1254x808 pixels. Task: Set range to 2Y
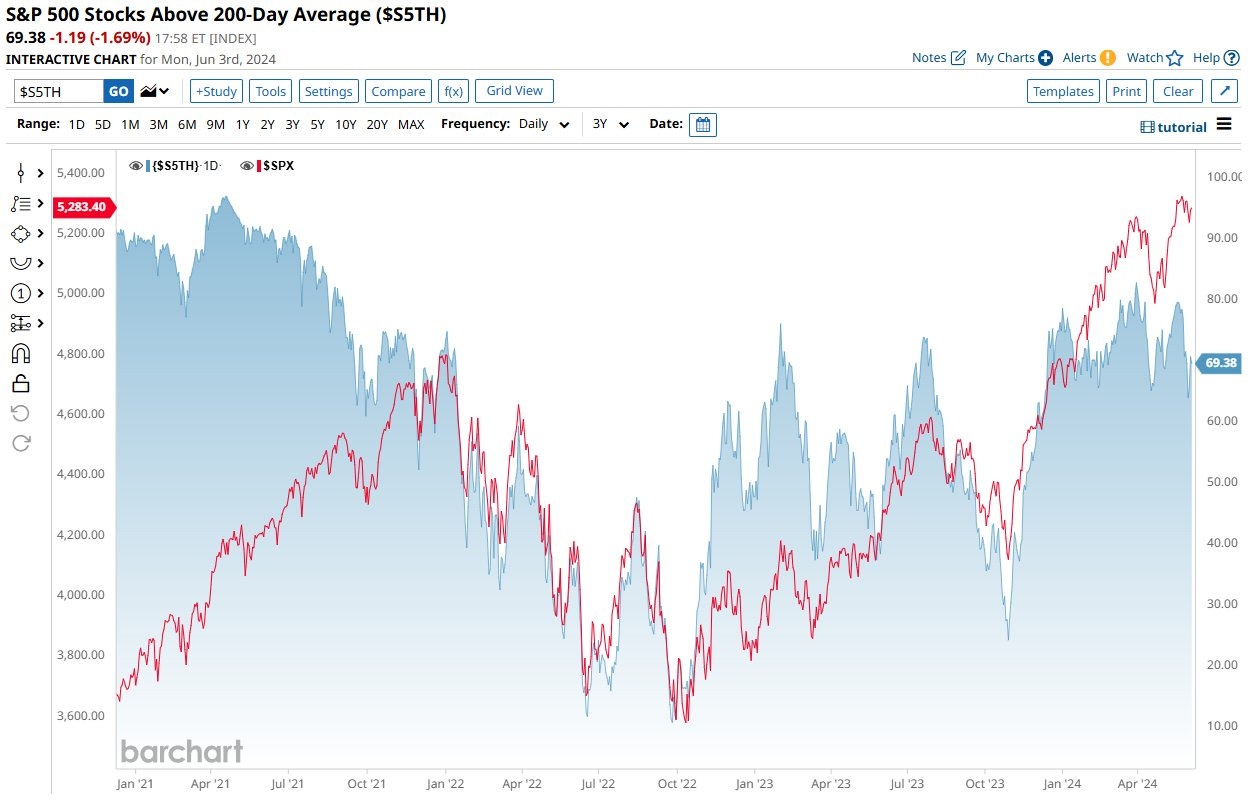click(267, 125)
